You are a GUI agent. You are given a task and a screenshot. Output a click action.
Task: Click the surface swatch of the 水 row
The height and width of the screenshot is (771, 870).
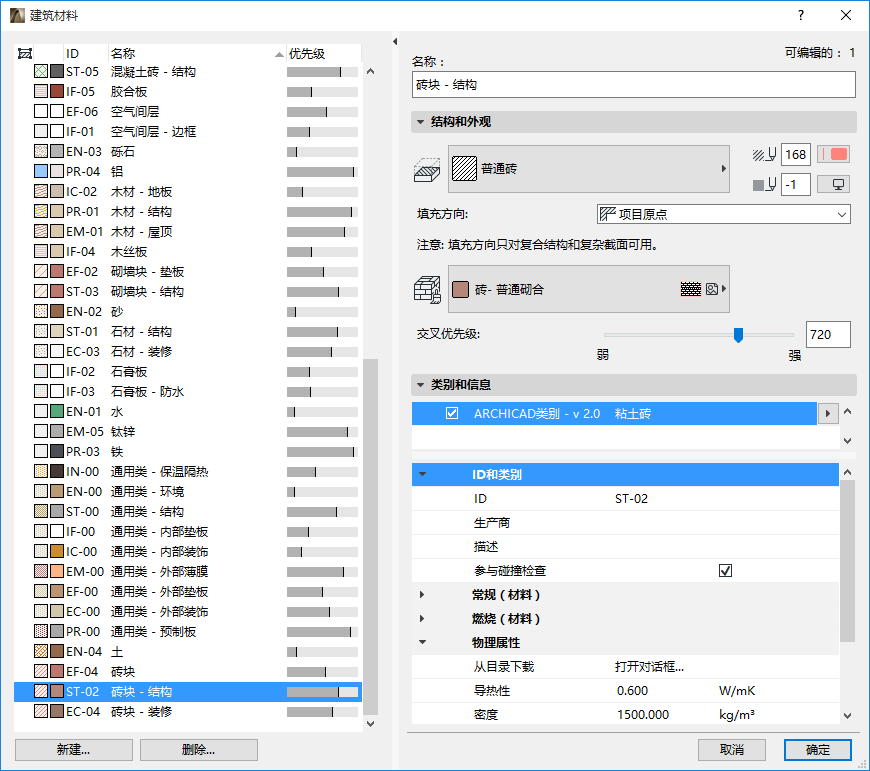(x=57, y=412)
